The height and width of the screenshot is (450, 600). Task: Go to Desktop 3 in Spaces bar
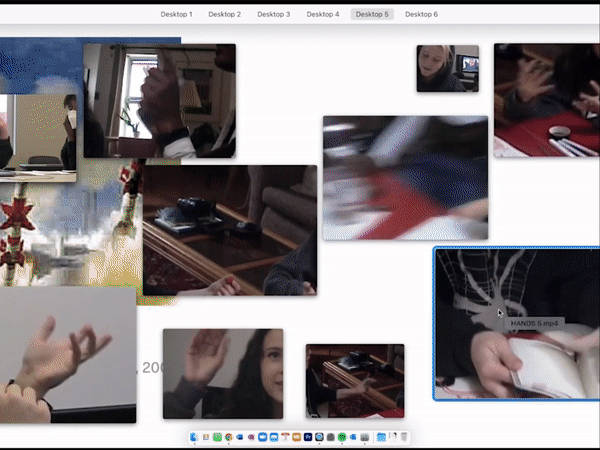coord(274,15)
